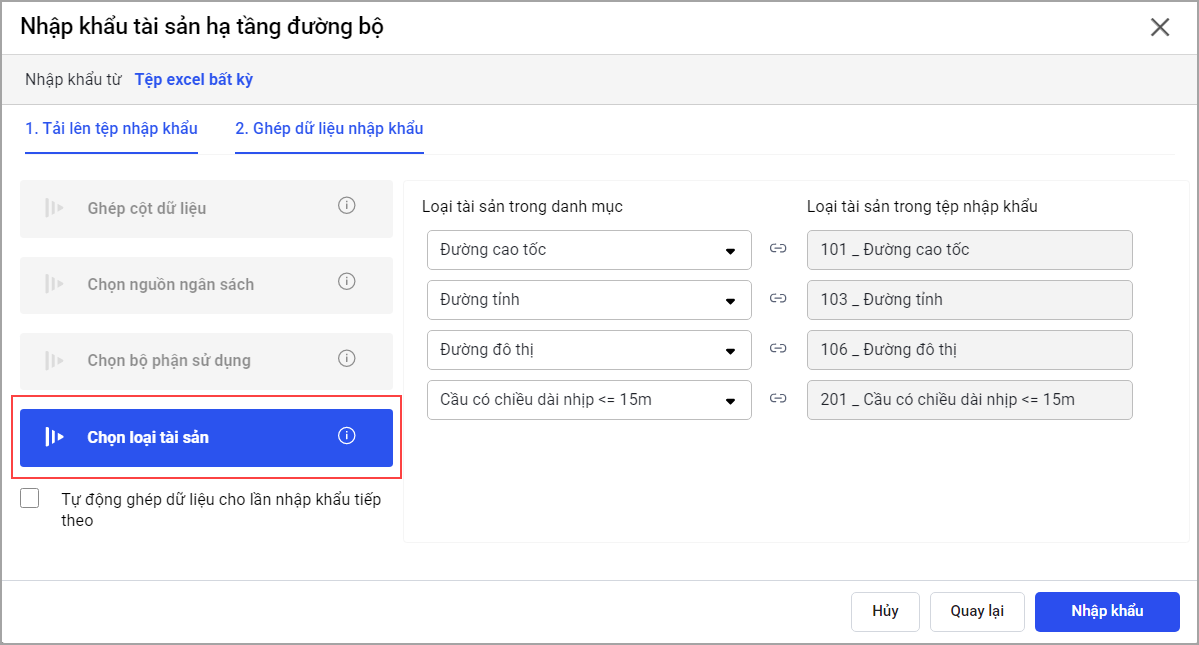1199x645 pixels.
Task: Click the Quay lại button
Action: click(977, 611)
